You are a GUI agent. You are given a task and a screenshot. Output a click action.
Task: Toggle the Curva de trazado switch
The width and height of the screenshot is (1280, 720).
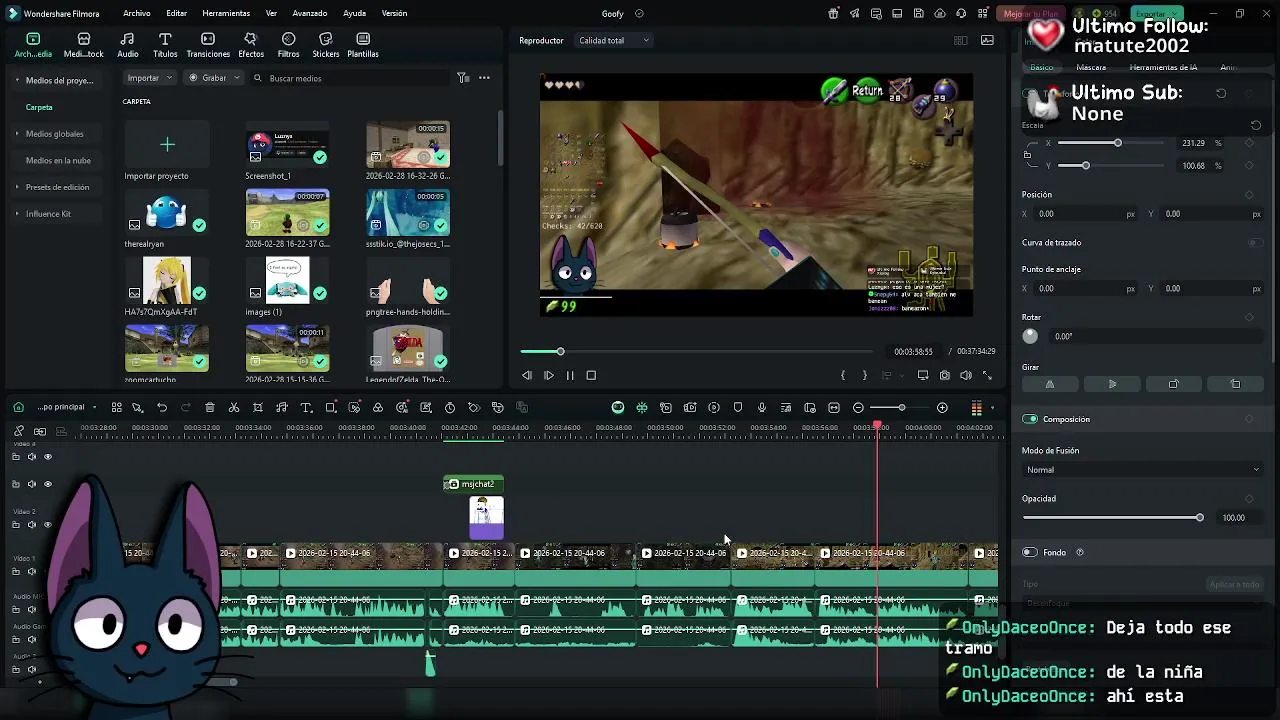[x=1254, y=243]
